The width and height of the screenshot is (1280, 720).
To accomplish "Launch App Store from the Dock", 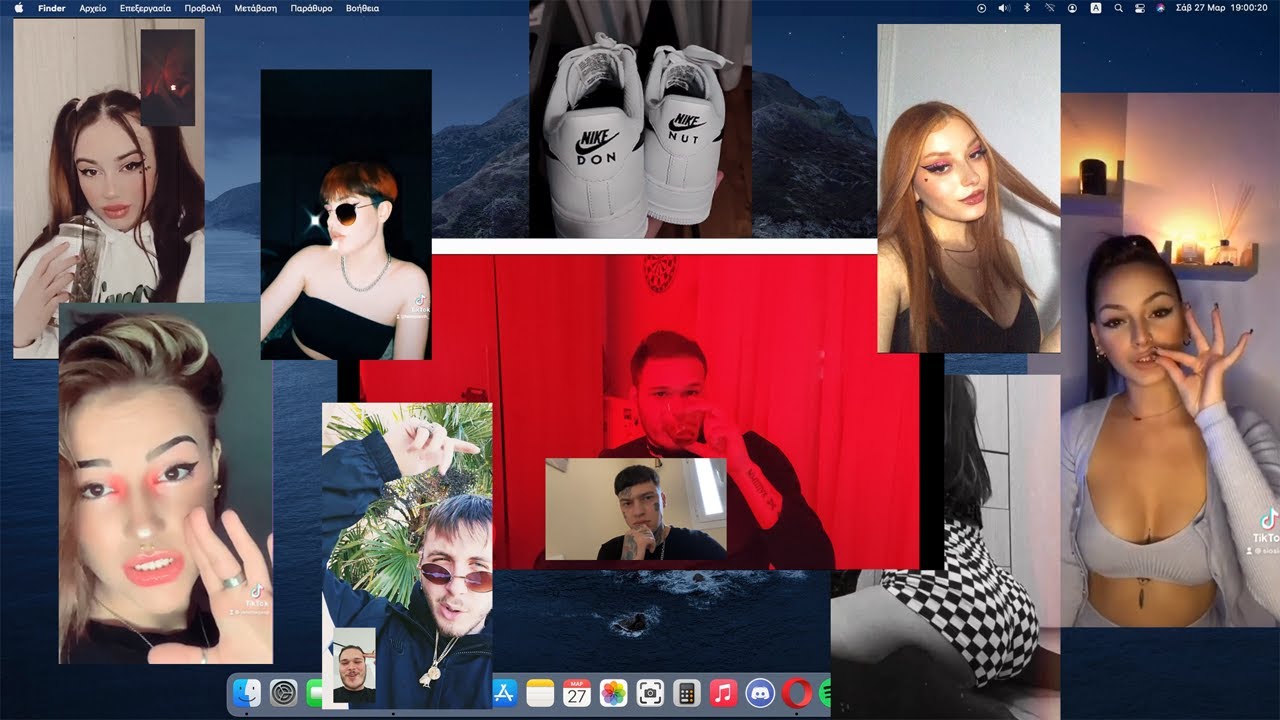I will (504, 692).
